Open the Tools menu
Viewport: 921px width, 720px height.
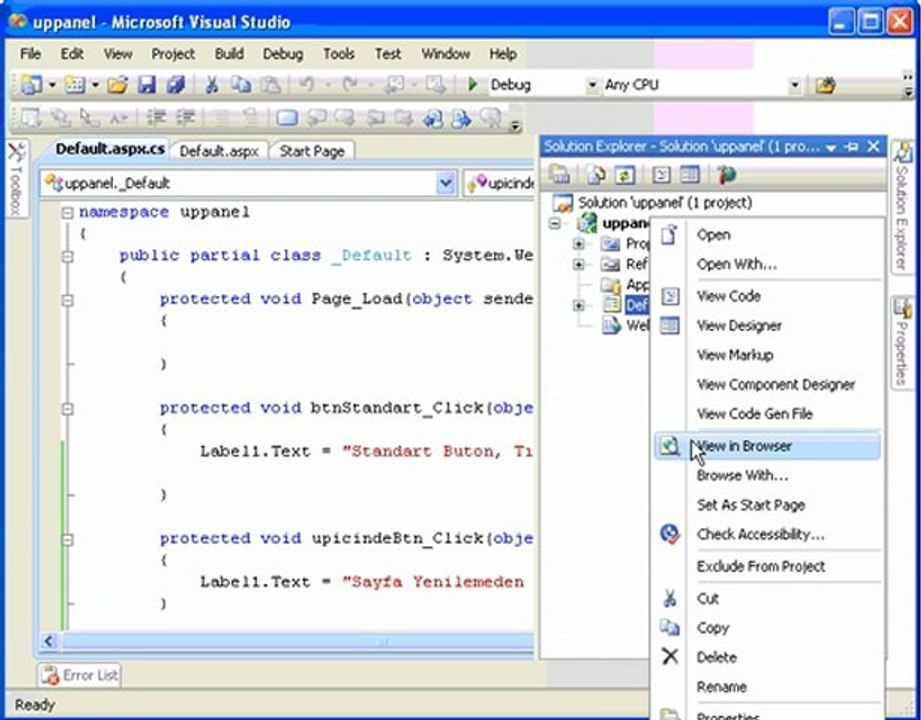click(x=339, y=54)
